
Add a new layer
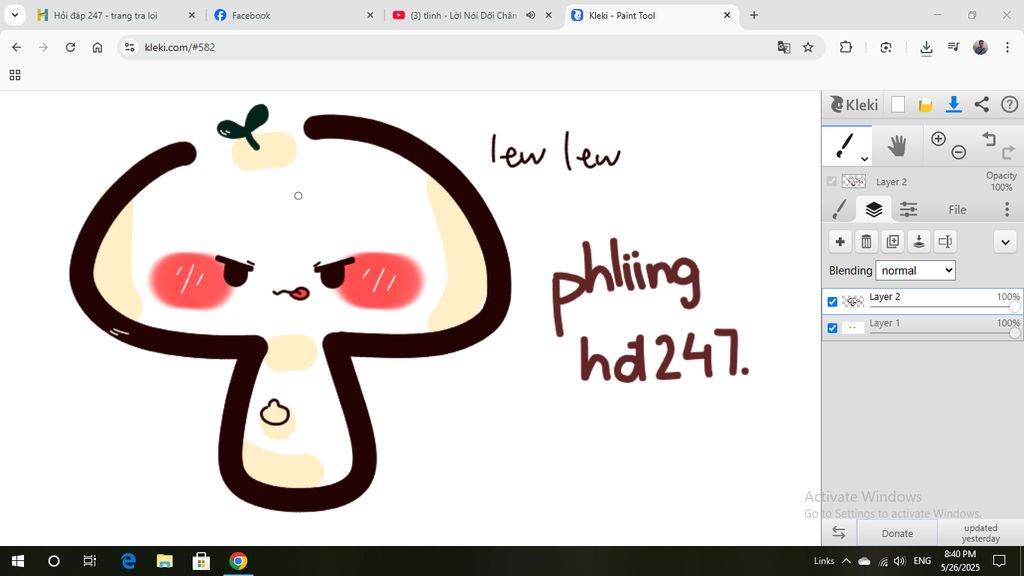pos(840,242)
